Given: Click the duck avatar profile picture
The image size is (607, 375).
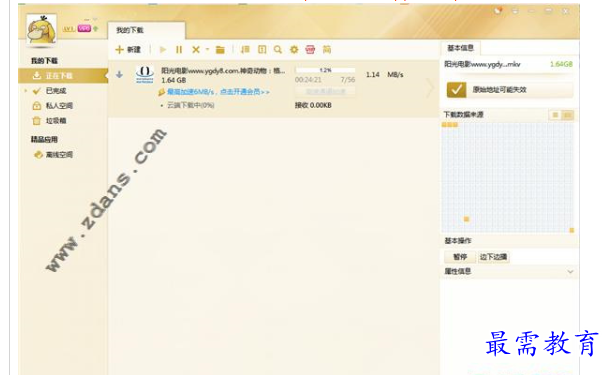Looking at the screenshot, I should tap(41, 29).
